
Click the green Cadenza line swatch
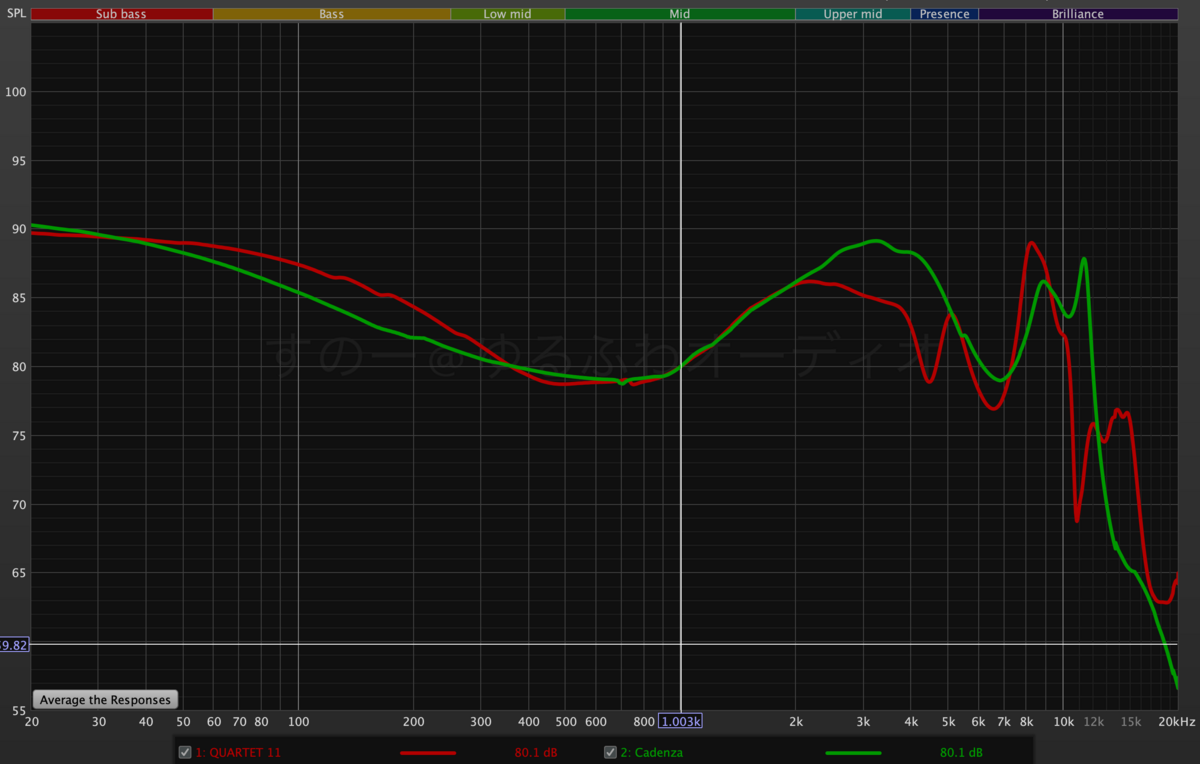(853, 752)
